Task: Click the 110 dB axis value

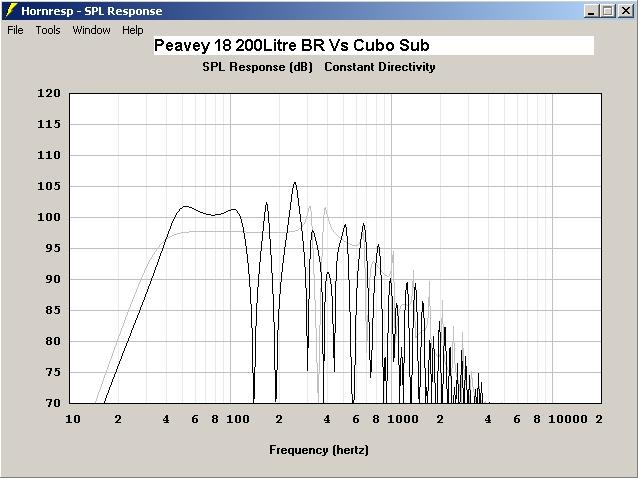Action: coord(49,155)
